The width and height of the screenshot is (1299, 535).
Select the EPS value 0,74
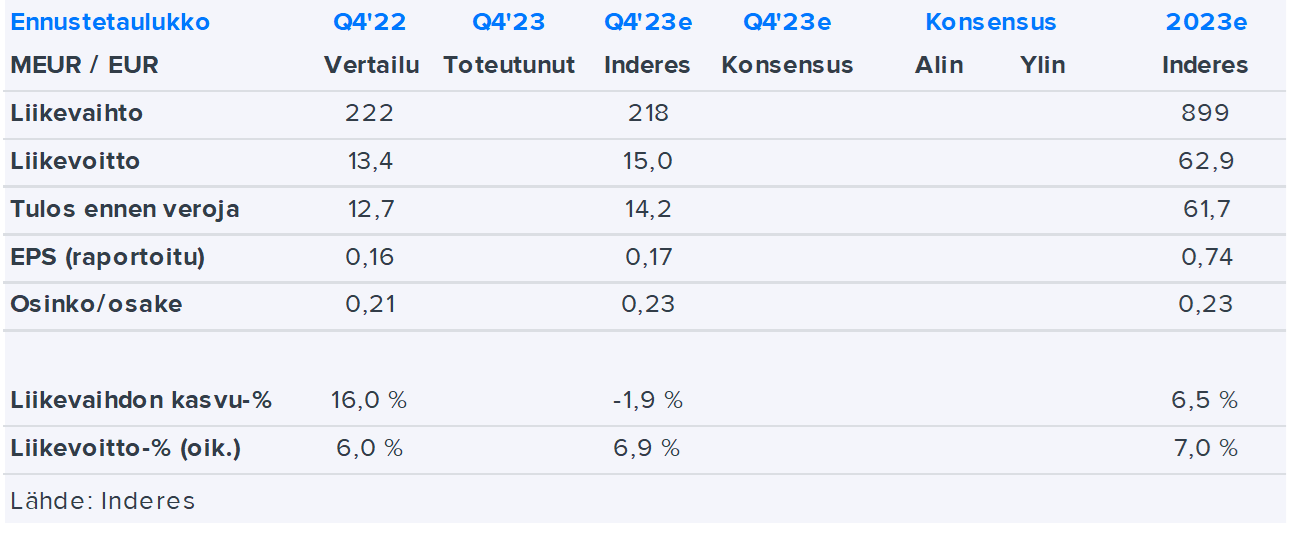coord(1205,257)
